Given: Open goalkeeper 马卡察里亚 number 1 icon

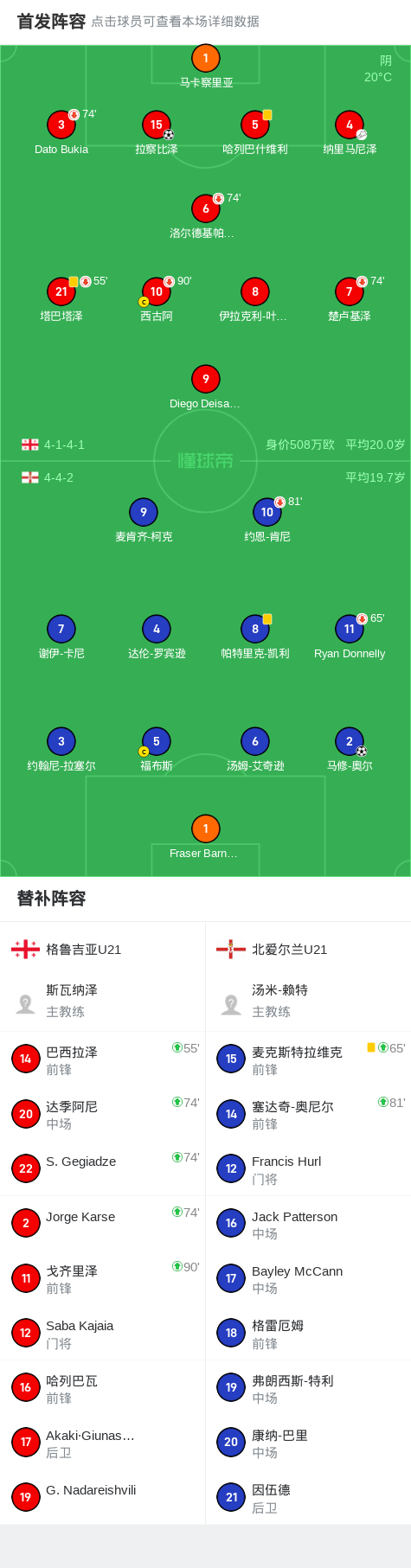Looking at the screenshot, I should click(x=205, y=59).
